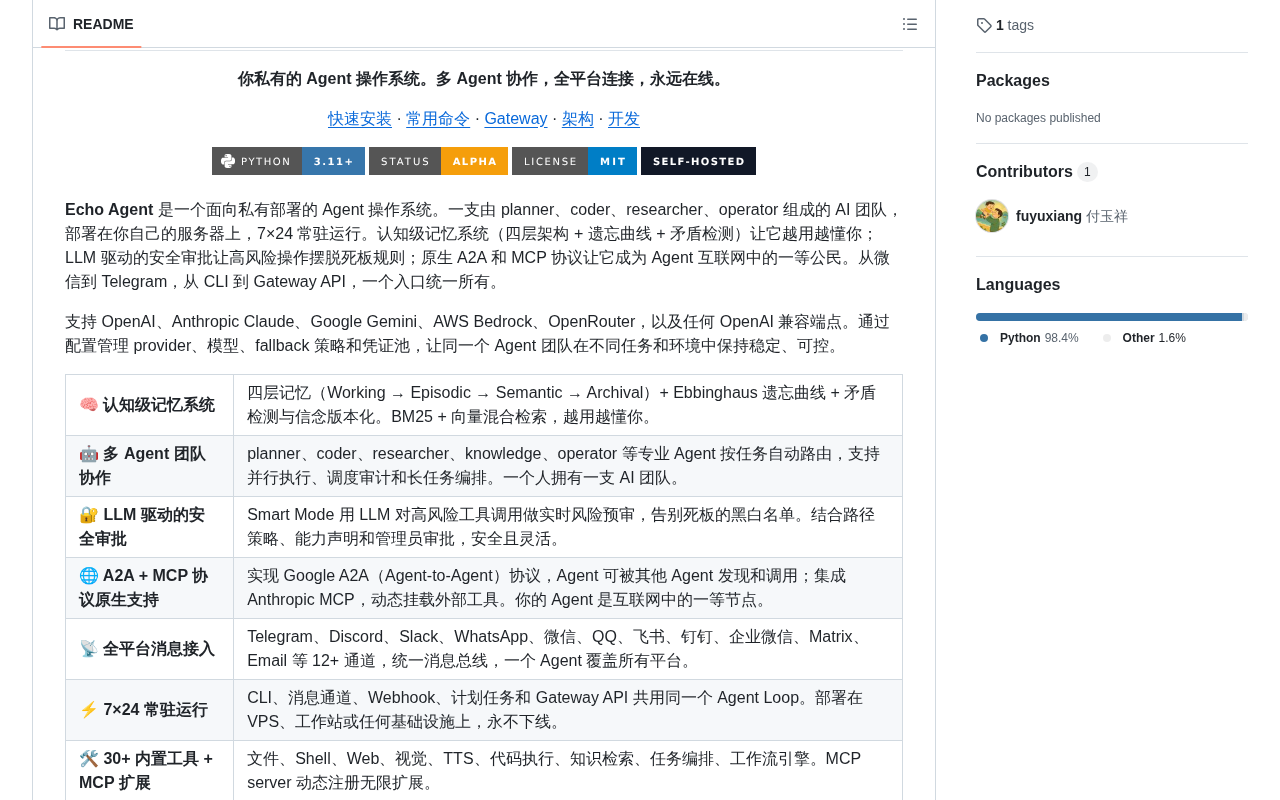Screen dimensions: 1280x800
Task: Click the robot emoji in Agent team row
Action: [89, 454]
